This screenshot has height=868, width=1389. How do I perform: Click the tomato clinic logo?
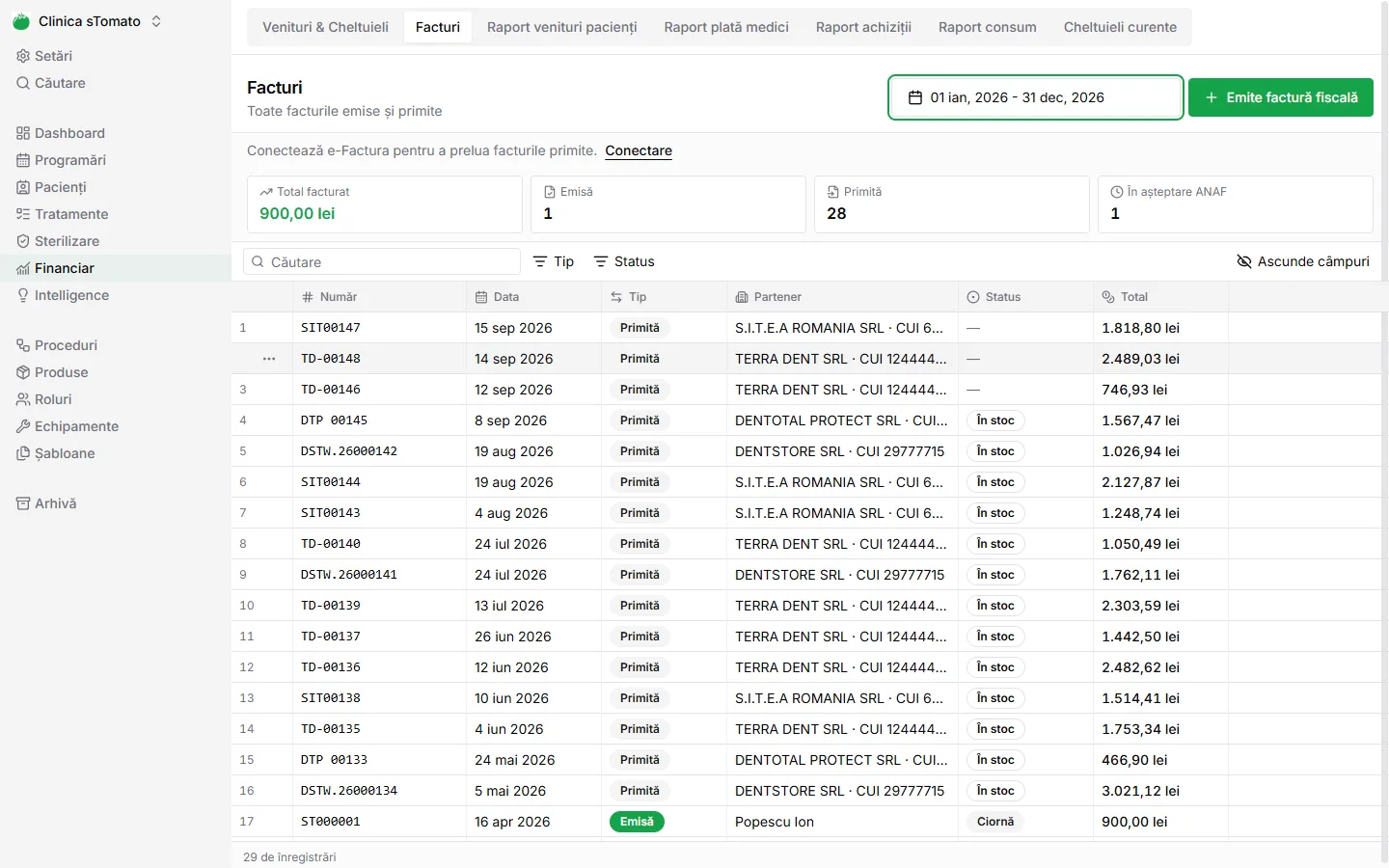click(21, 21)
